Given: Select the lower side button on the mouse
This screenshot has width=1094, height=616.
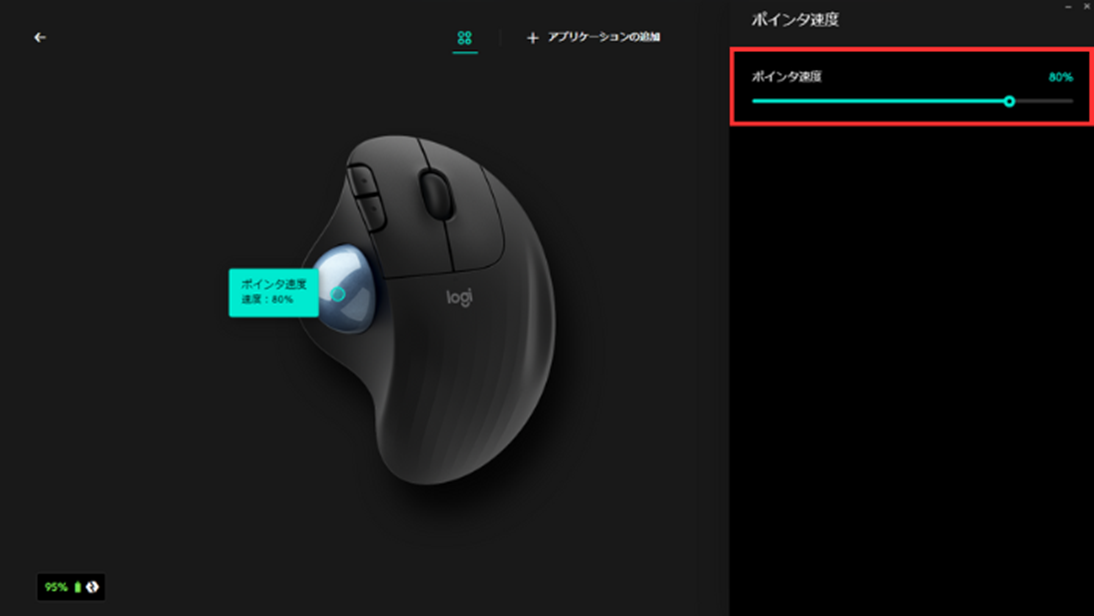Looking at the screenshot, I should [x=372, y=213].
